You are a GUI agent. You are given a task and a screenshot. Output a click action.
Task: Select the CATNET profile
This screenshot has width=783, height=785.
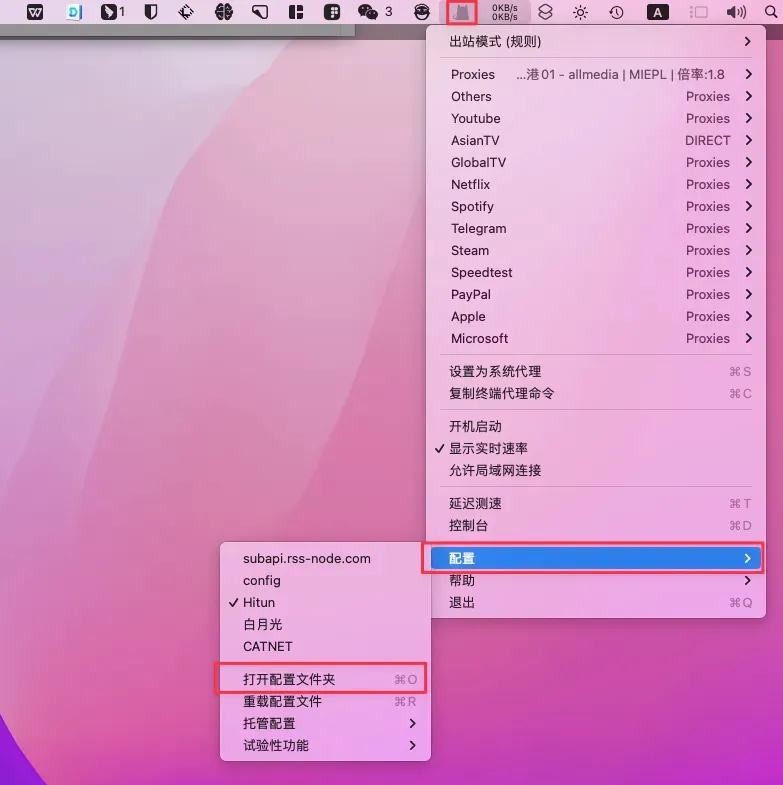325,647
